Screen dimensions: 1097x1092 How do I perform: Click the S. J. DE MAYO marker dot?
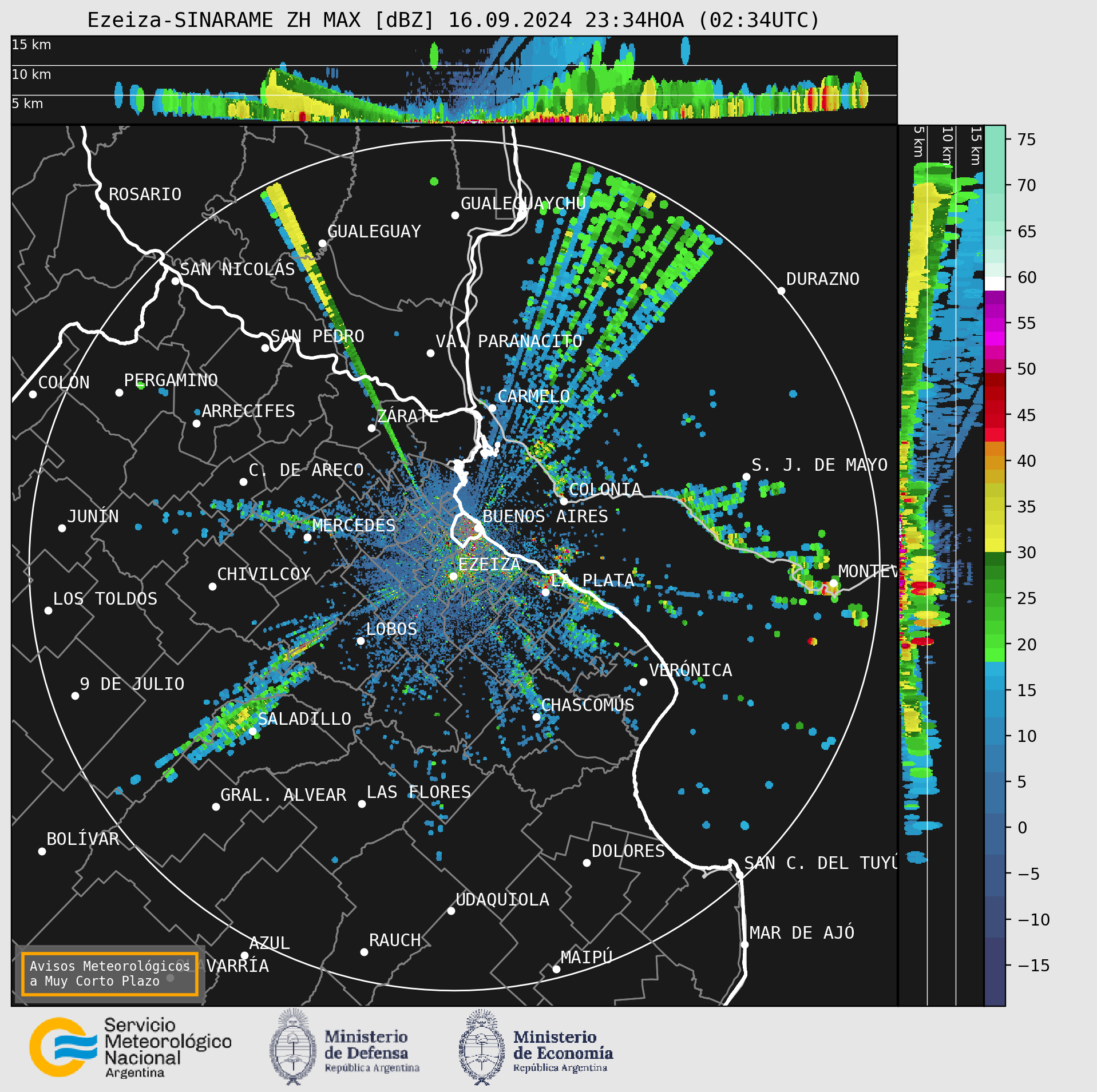(746, 476)
